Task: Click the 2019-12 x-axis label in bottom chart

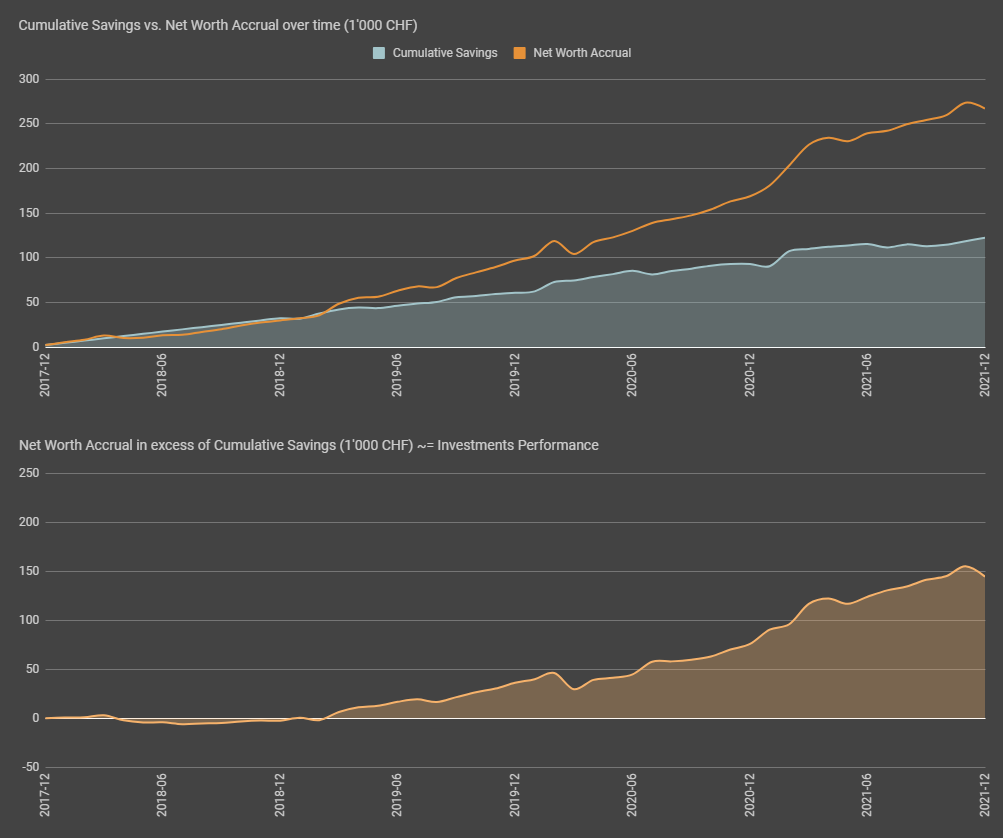Action: click(515, 796)
